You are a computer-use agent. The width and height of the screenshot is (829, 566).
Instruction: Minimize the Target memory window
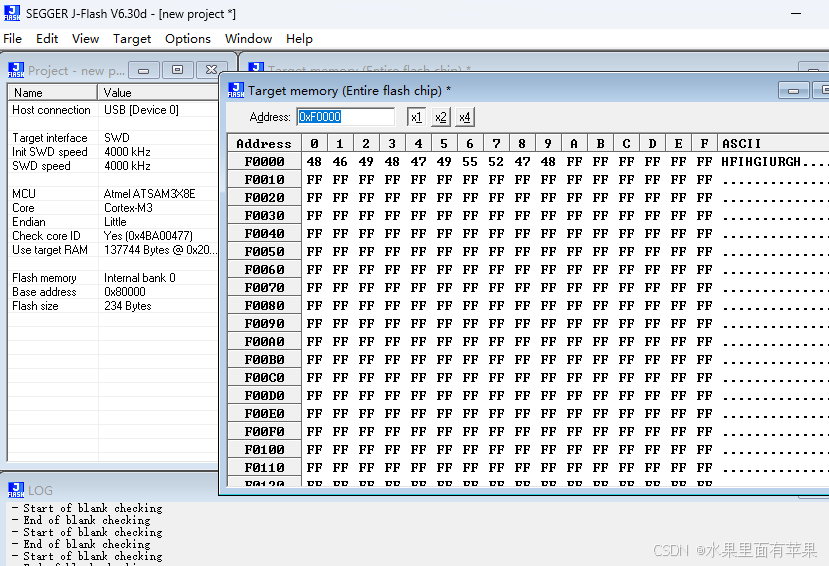[x=794, y=90]
